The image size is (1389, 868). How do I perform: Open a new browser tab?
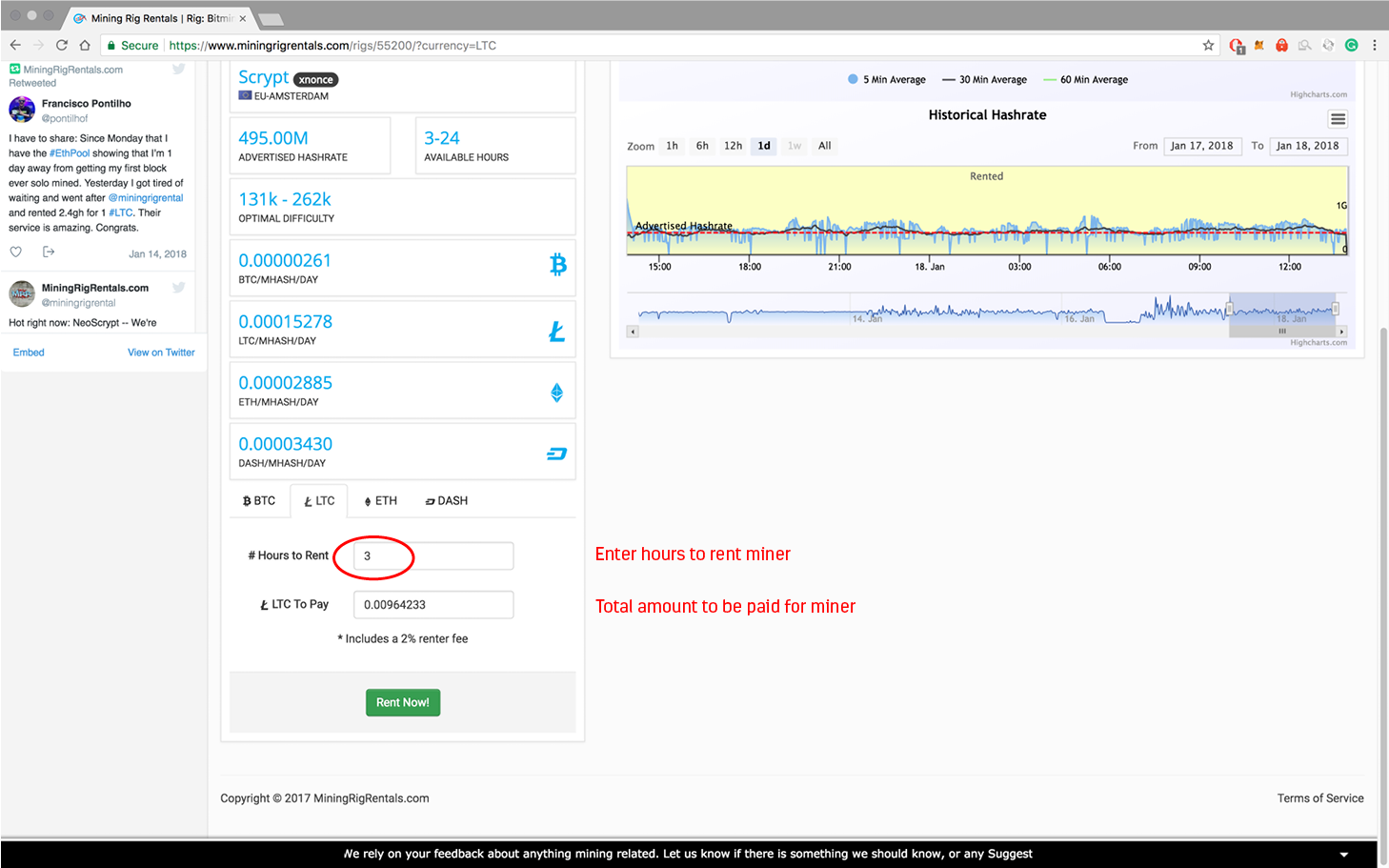pyautogui.click(x=271, y=19)
